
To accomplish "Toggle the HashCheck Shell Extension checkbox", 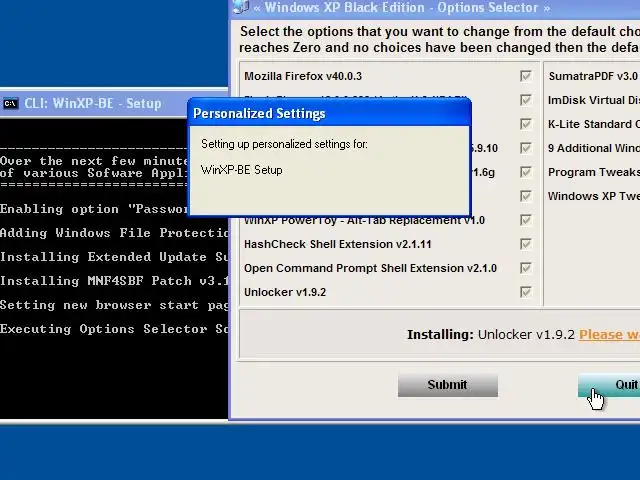I will pyautogui.click(x=526, y=244).
